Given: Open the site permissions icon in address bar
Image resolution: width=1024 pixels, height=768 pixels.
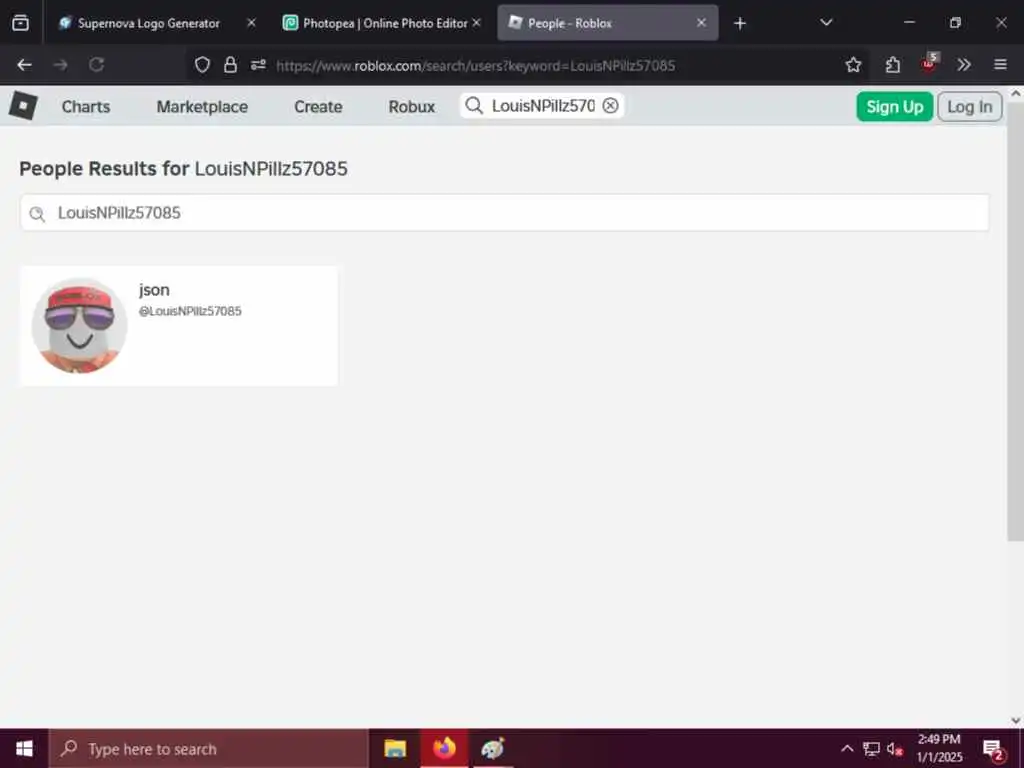Looking at the screenshot, I should [258, 65].
